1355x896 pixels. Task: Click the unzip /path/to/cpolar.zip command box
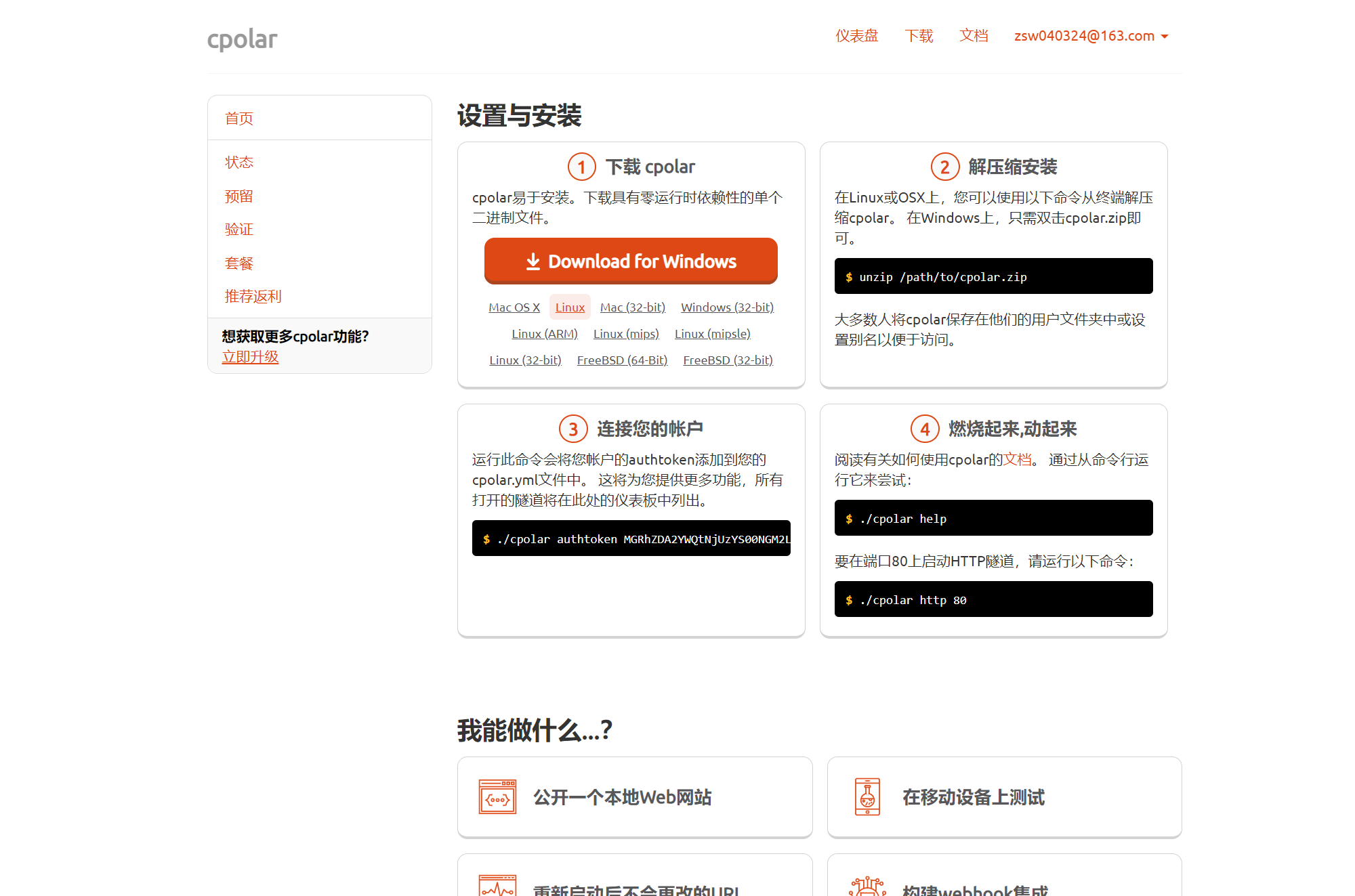(993, 276)
